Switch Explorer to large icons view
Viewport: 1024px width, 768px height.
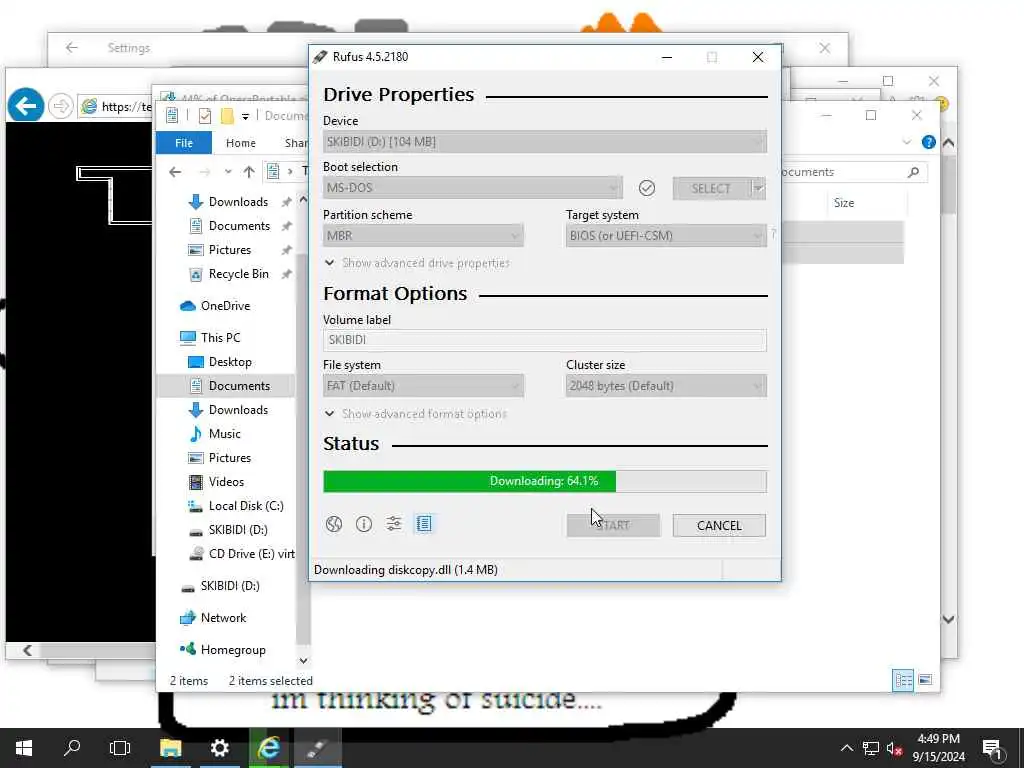click(925, 680)
